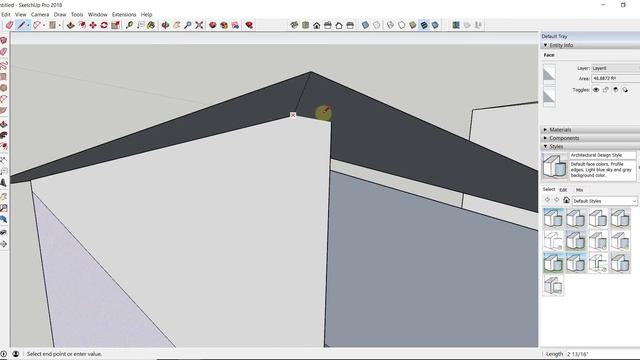Click the Architectural Design Style name field
640x360 pixels.
pos(603,155)
